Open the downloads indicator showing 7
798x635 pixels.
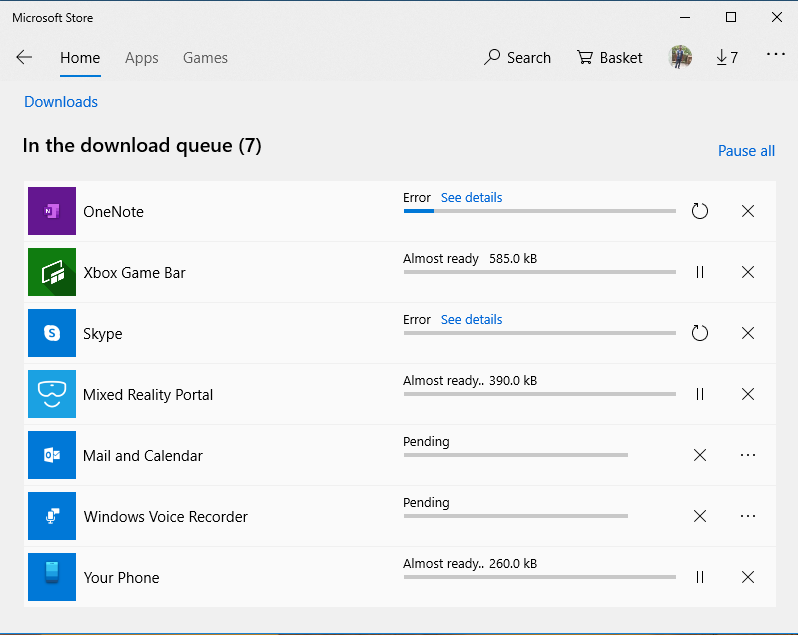pyautogui.click(x=727, y=57)
